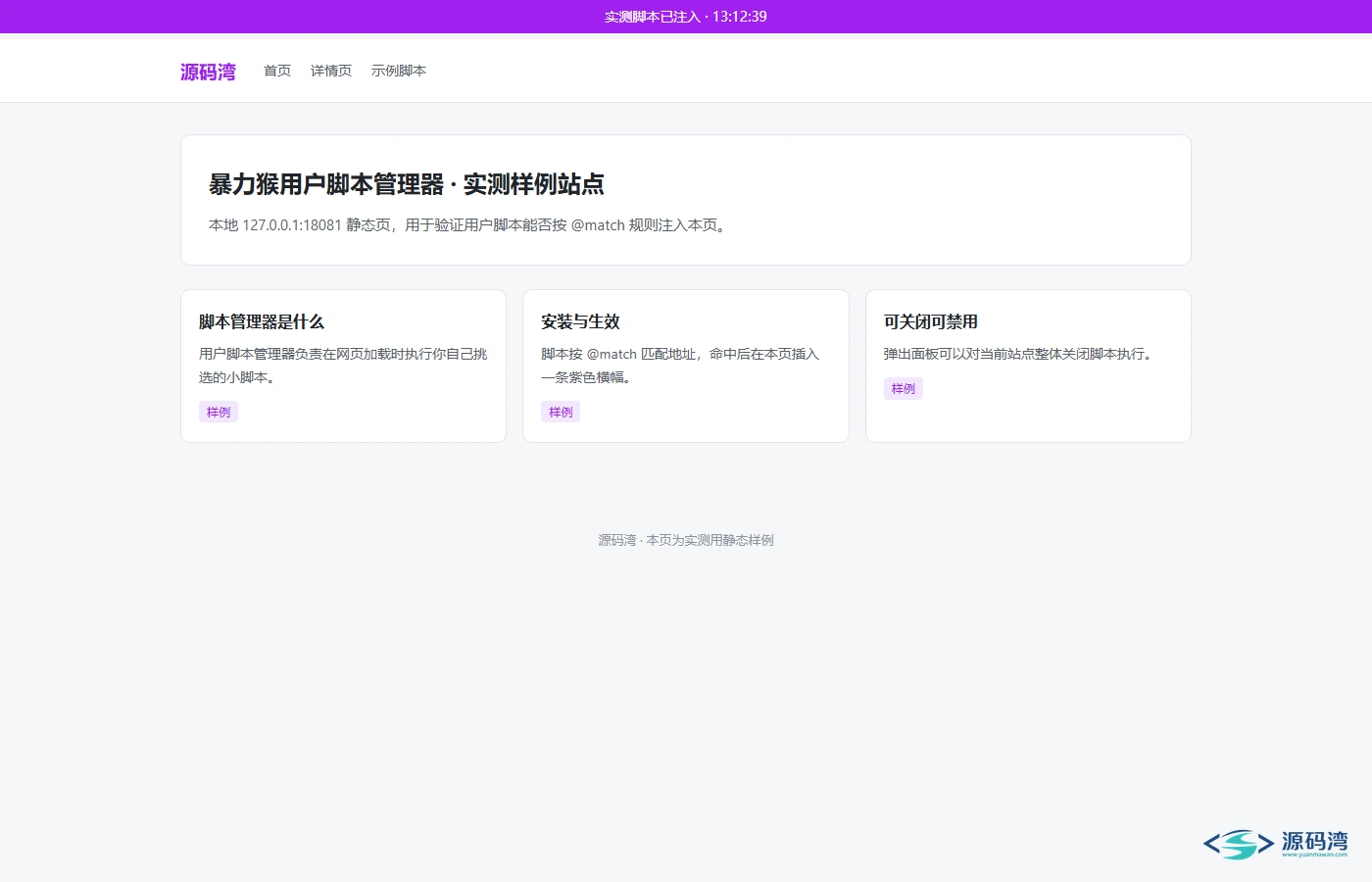Click the 样例 tag in 安装与生效 card
Screen dimensions: 1372x882
[x=561, y=412]
